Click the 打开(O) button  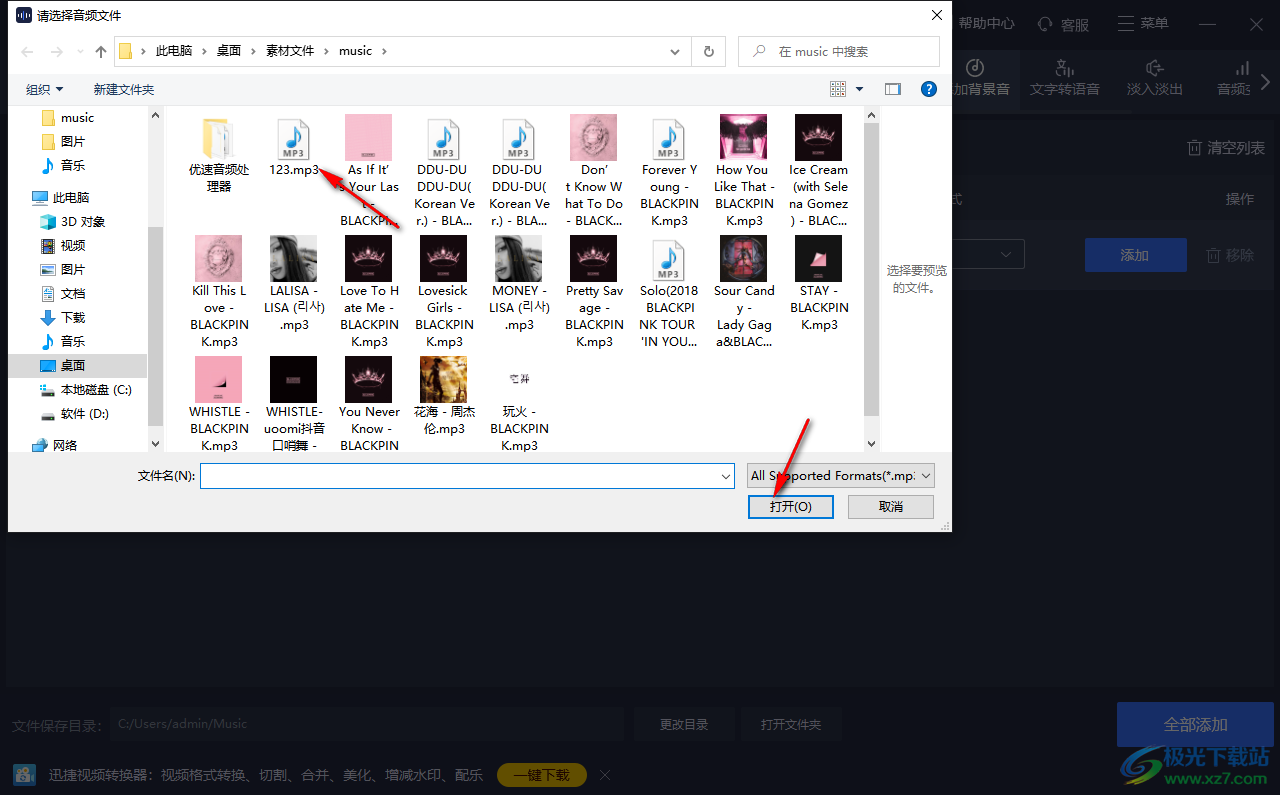click(x=790, y=507)
